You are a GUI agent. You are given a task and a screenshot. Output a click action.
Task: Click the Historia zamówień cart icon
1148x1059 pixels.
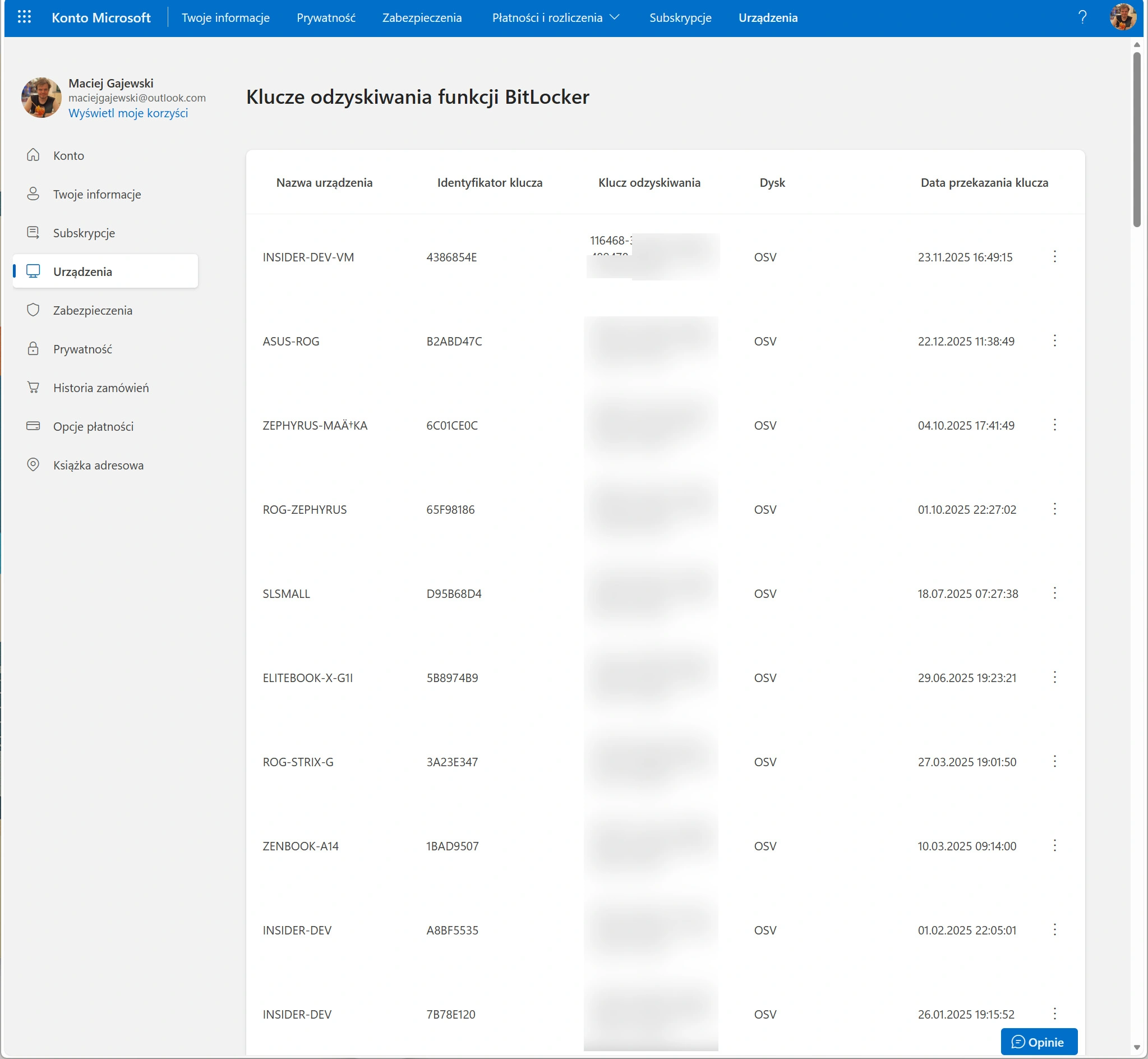point(33,388)
